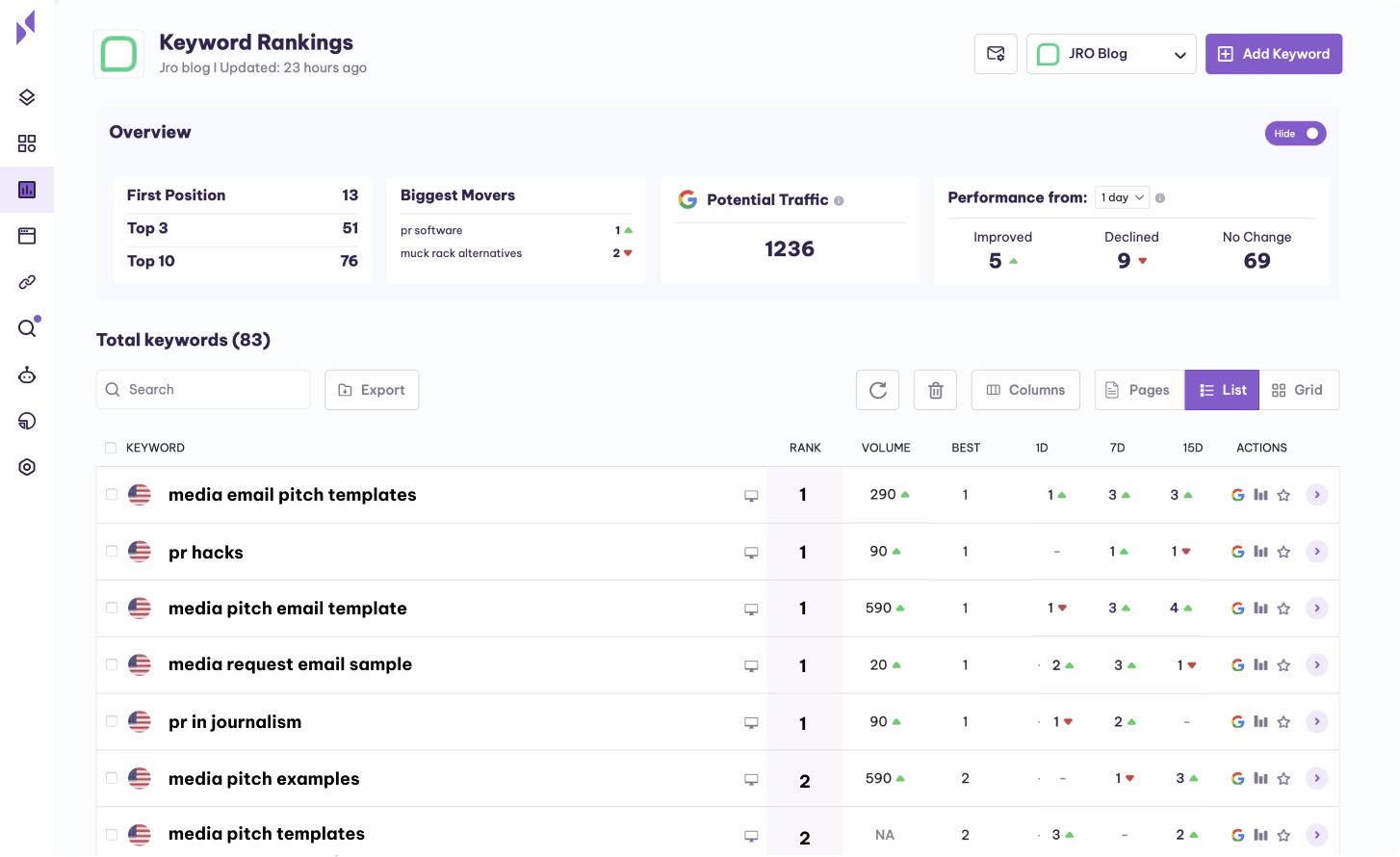Open the Columns selector
Image resolution: width=1400 pixels, height=857 pixels.
pyautogui.click(x=1025, y=390)
